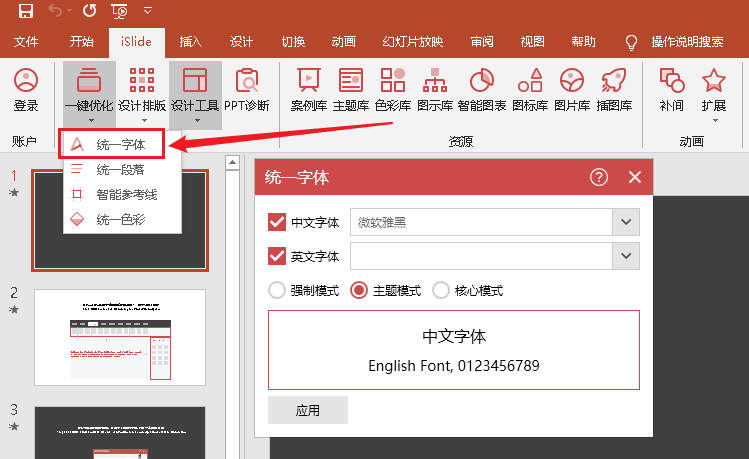The height and width of the screenshot is (459, 749).
Task: Click the slide 3 animation star icon
Action: coord(14,427)
